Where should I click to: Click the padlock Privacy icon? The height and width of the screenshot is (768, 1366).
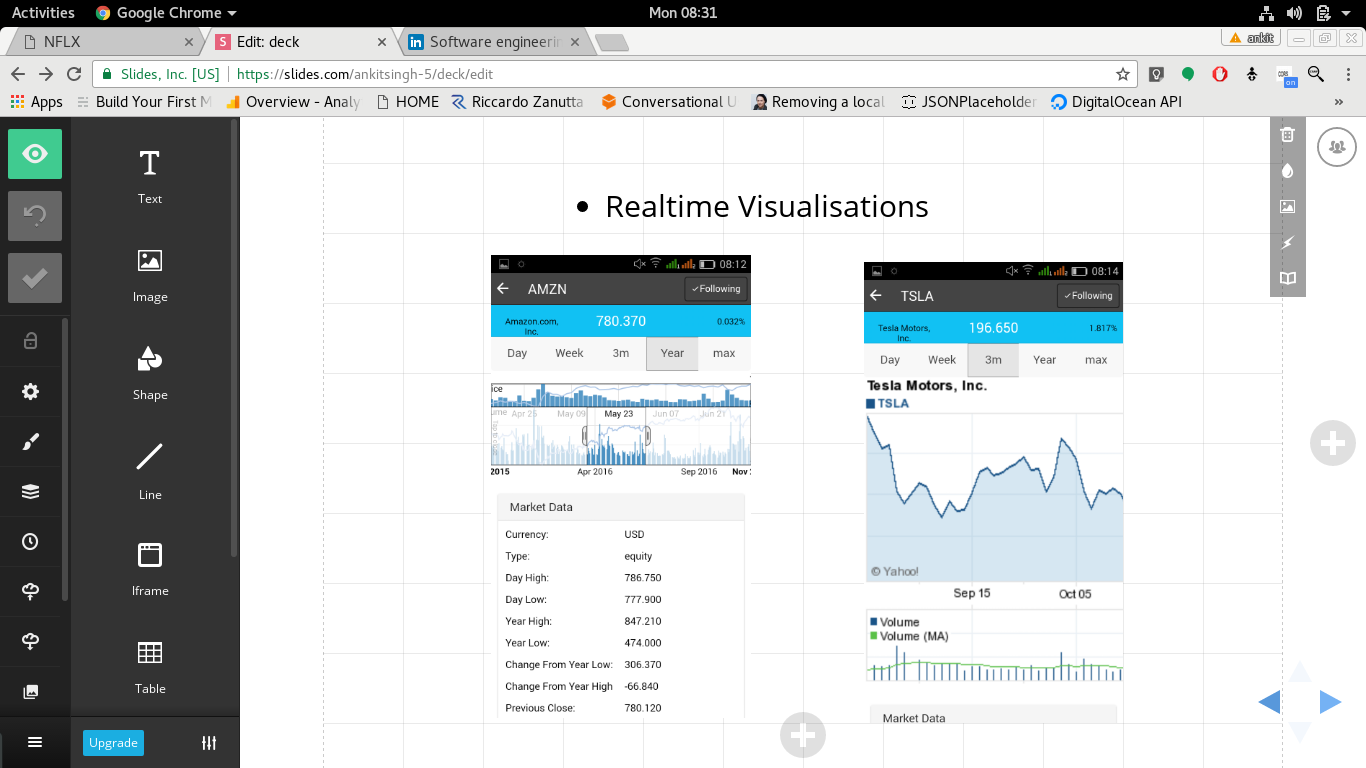tap(30, 341)
